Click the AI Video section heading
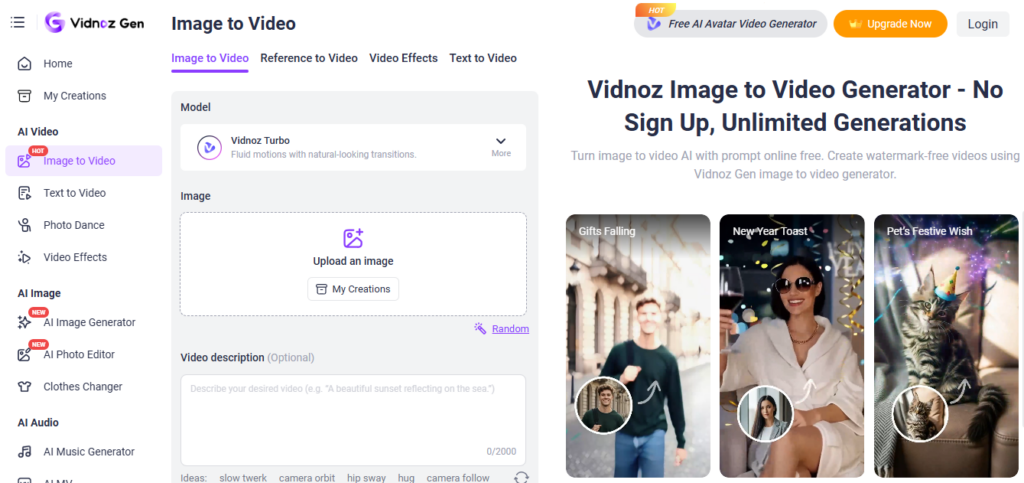Image resolution: width=1024 pixels, height=483 pixels. pyautogui.click(x=38, y=132)
